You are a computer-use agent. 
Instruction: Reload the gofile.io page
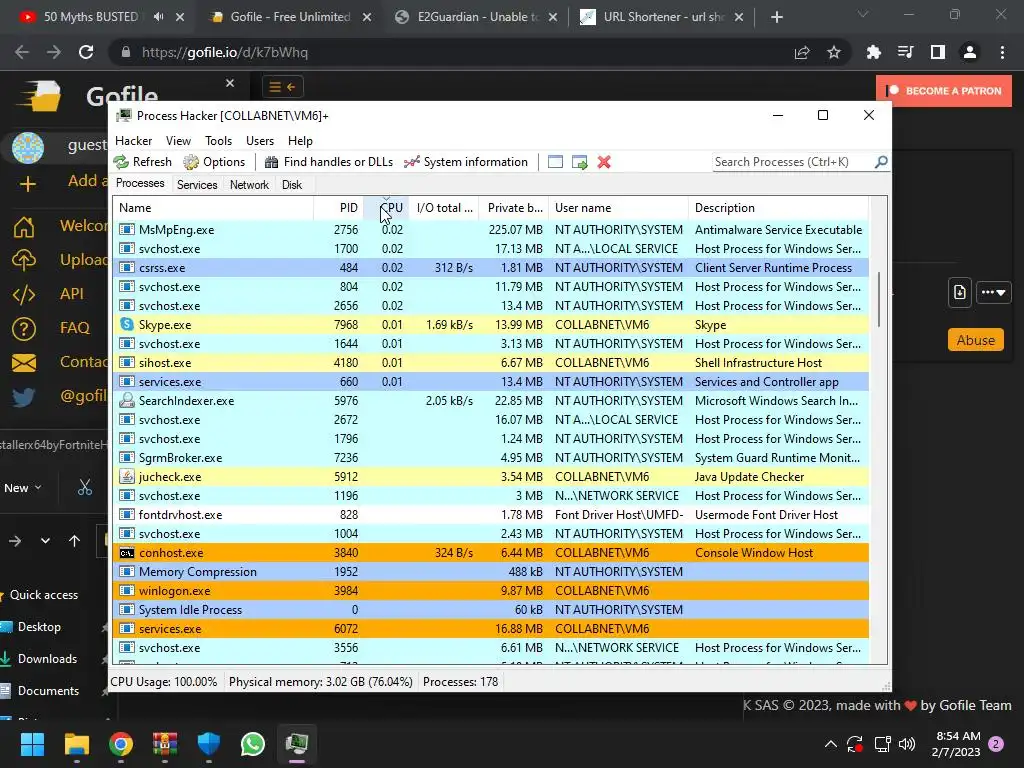[86, 52]
